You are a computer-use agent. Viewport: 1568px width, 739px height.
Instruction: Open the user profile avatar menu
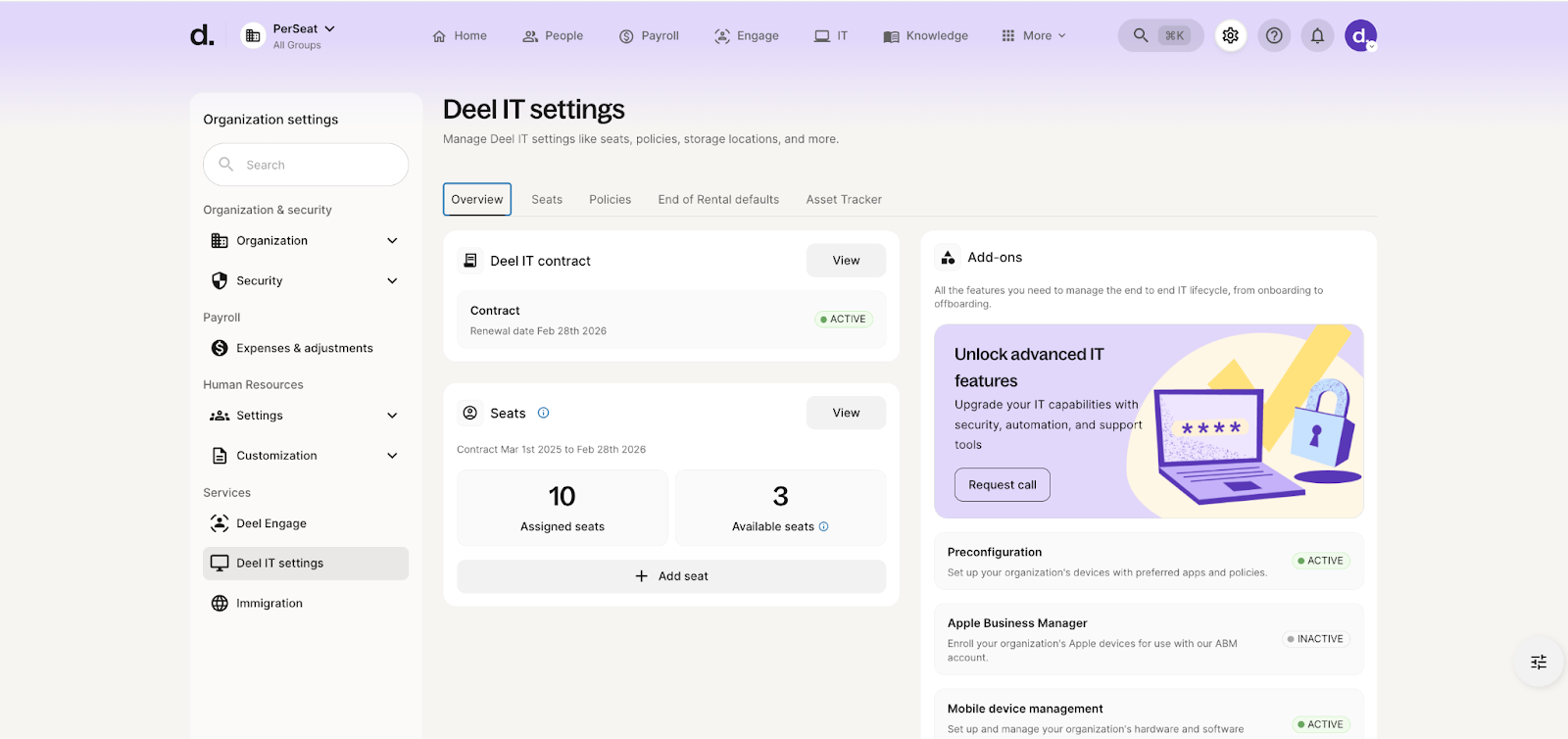point(1360,35)
